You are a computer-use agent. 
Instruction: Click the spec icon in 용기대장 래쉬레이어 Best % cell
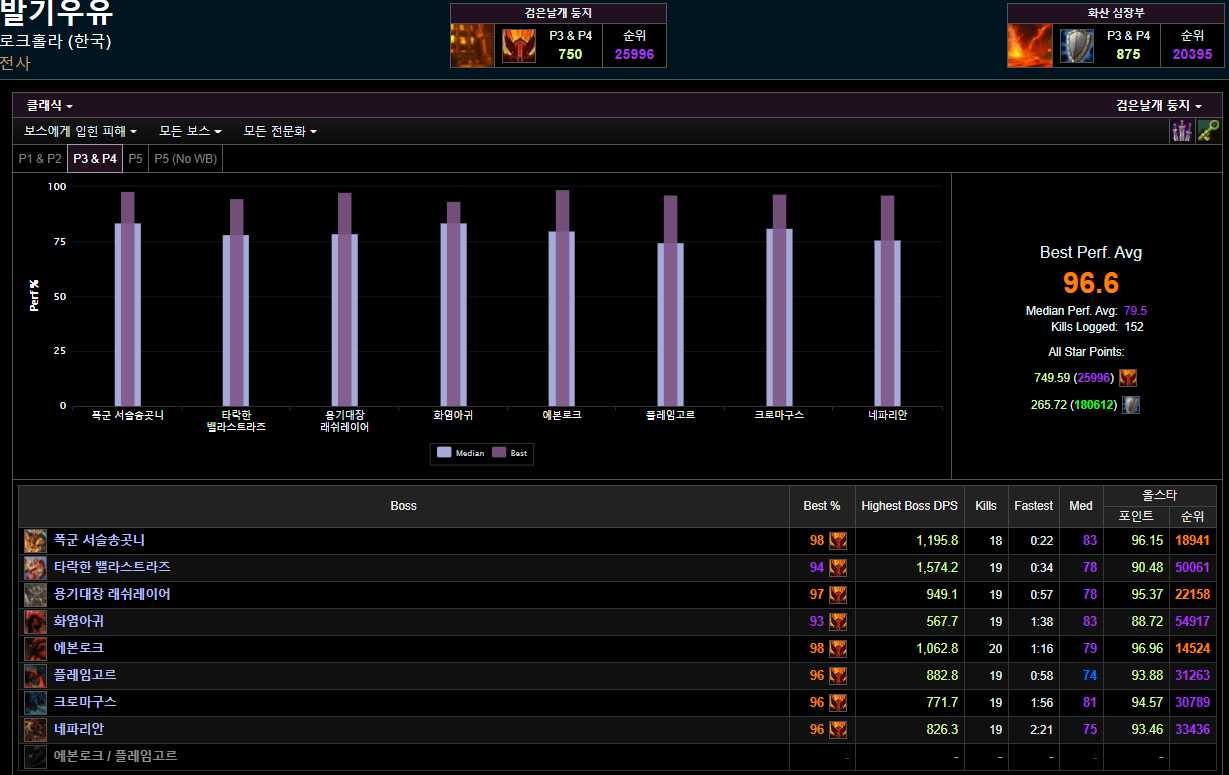(x=838, y=595)
